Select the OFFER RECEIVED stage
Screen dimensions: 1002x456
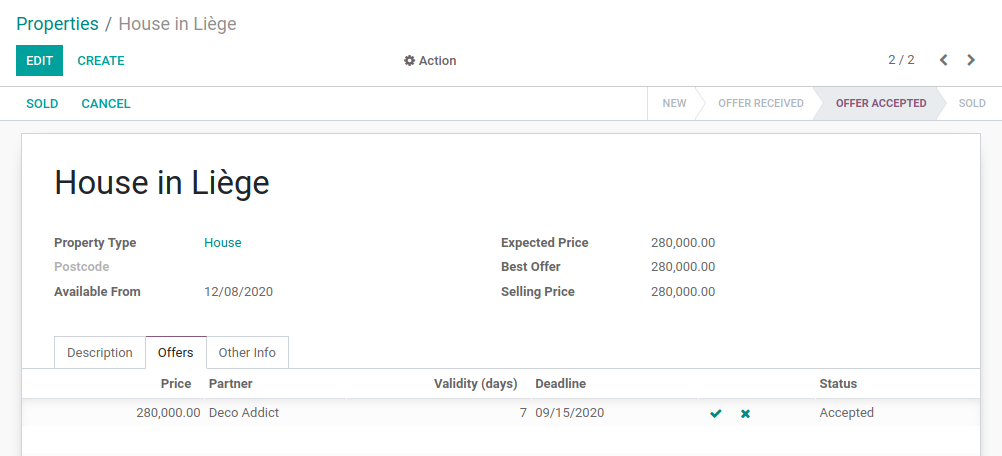click(x=760, y=104)
